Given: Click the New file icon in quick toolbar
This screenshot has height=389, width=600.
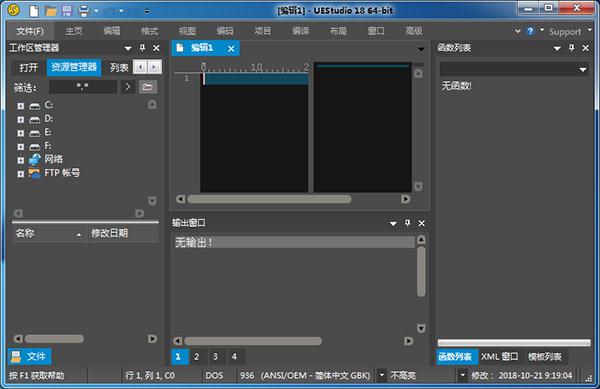Looking at the screenshot, I should click(x=34, y=11).
